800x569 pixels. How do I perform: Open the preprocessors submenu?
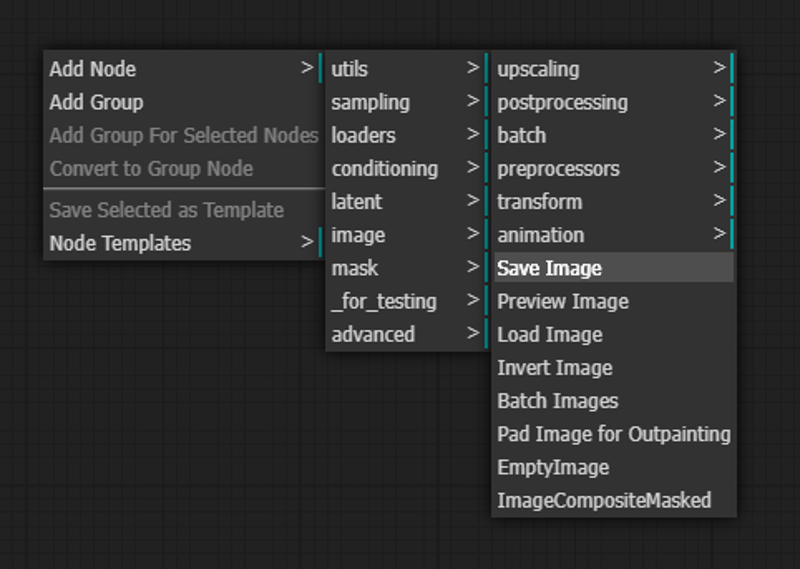pyautogui.click(x=614, y=168)
